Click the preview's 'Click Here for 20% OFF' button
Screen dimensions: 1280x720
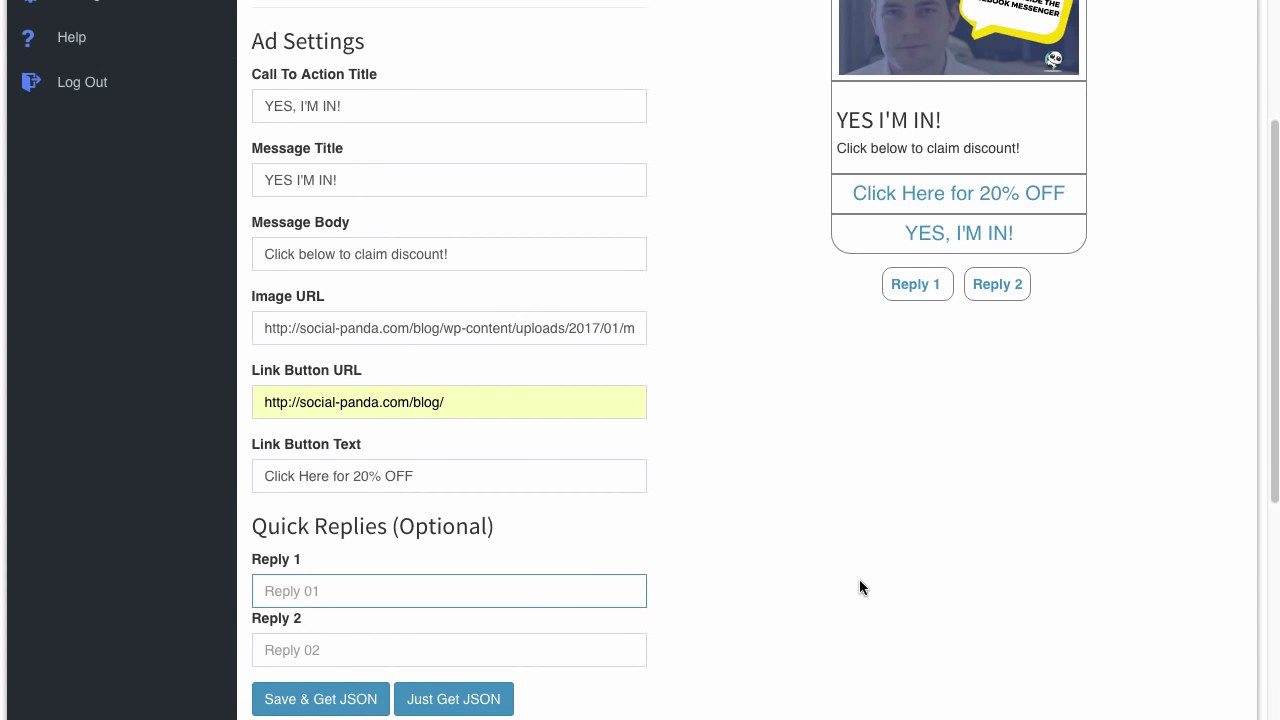pos(958,194)
